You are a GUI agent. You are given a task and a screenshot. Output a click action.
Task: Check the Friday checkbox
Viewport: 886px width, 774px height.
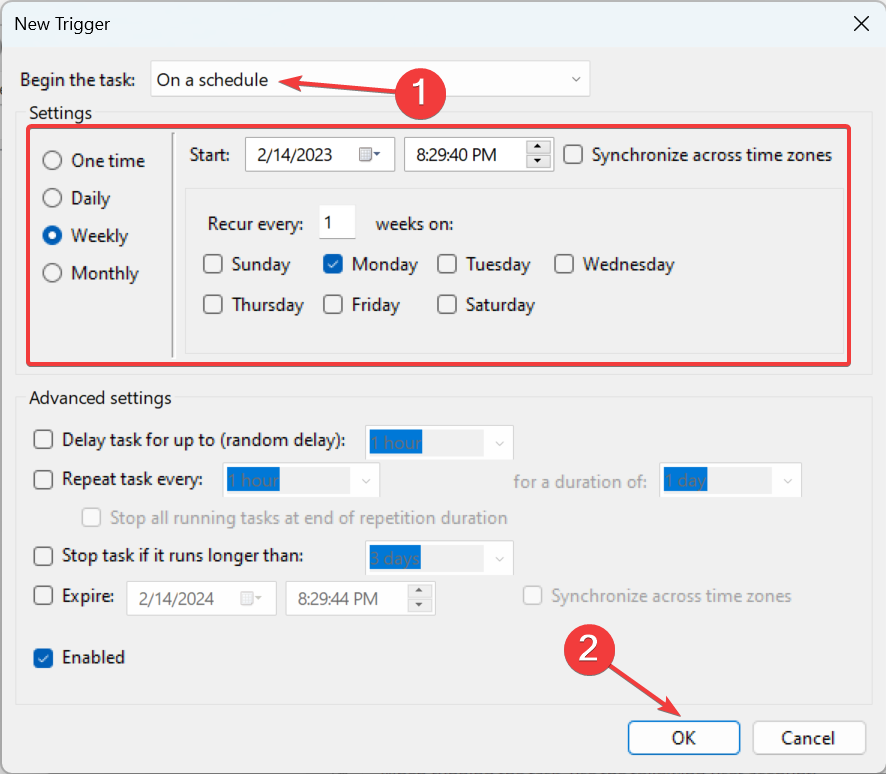[333, 305]
